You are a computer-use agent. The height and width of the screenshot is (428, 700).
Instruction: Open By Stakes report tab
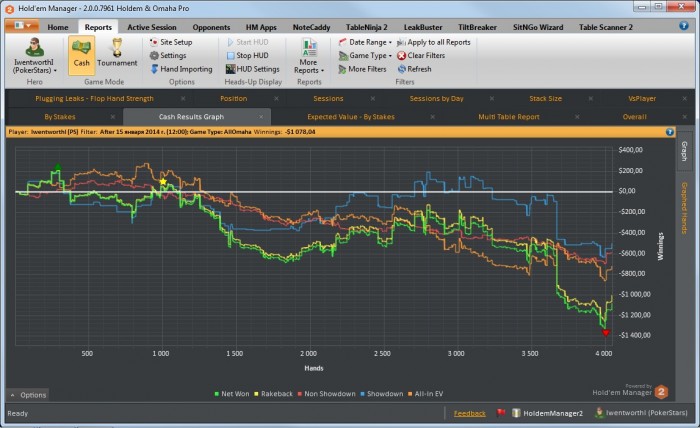click(x=60, y=117)
